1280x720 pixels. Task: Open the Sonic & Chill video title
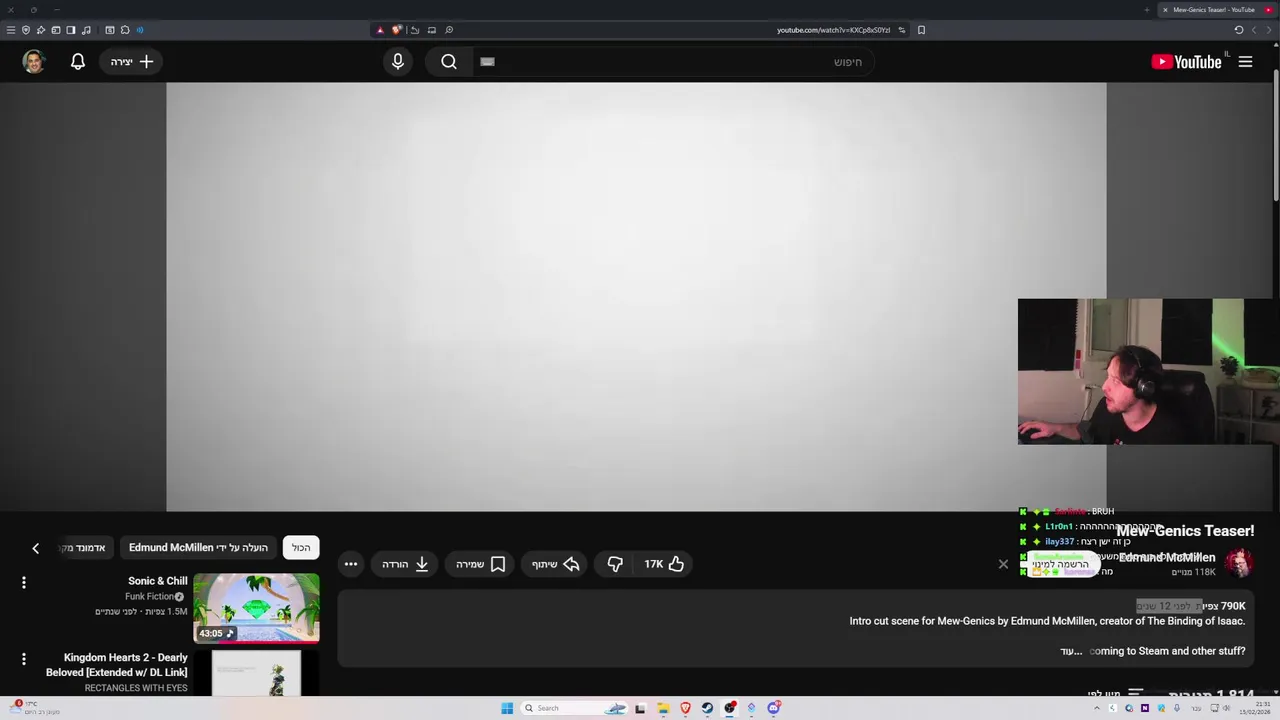pyautogui.click(x=158, y=581)
